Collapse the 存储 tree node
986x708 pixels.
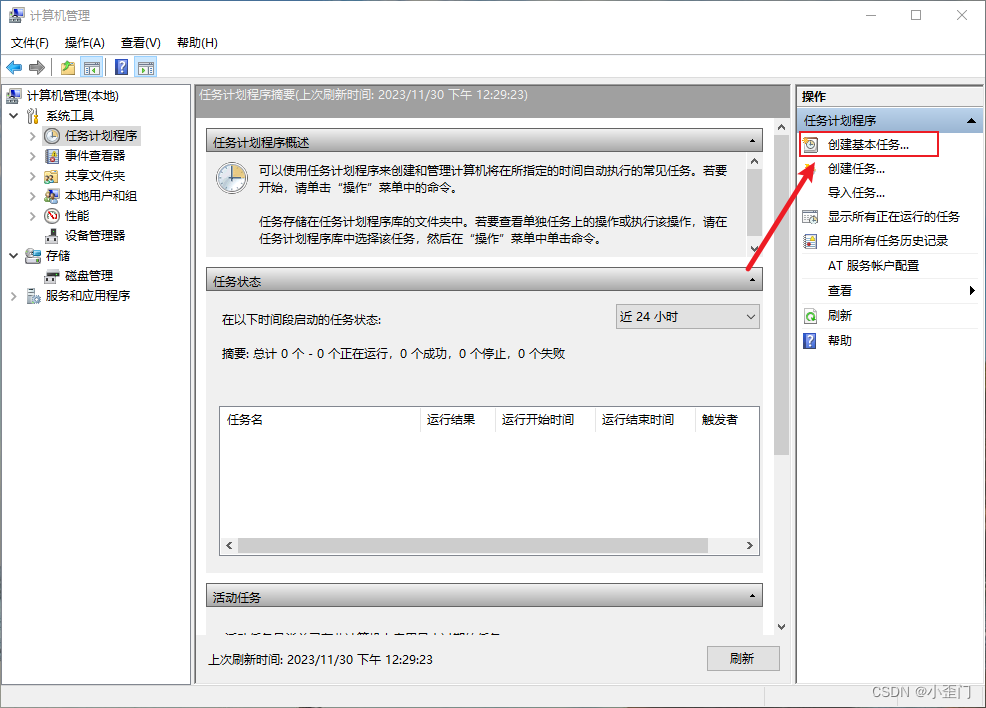[14, 256]
